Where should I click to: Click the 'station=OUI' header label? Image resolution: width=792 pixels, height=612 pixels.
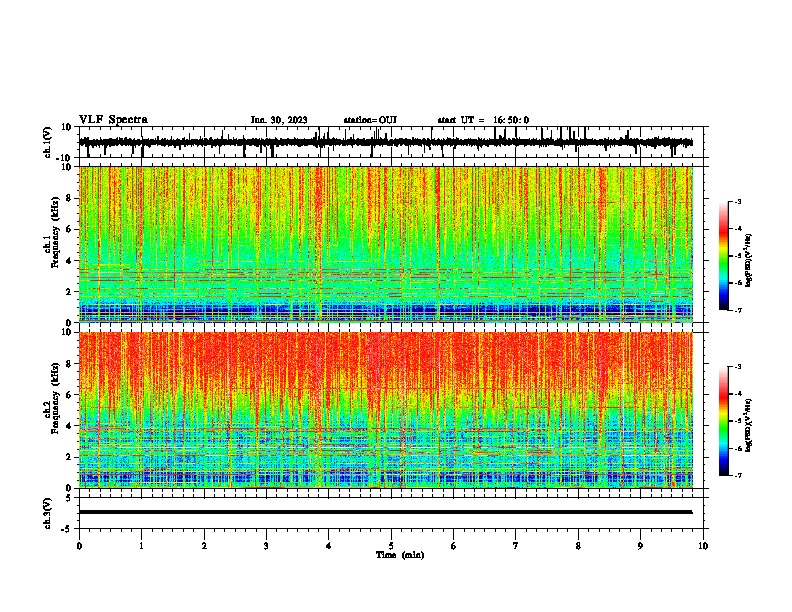pos(370,120)
